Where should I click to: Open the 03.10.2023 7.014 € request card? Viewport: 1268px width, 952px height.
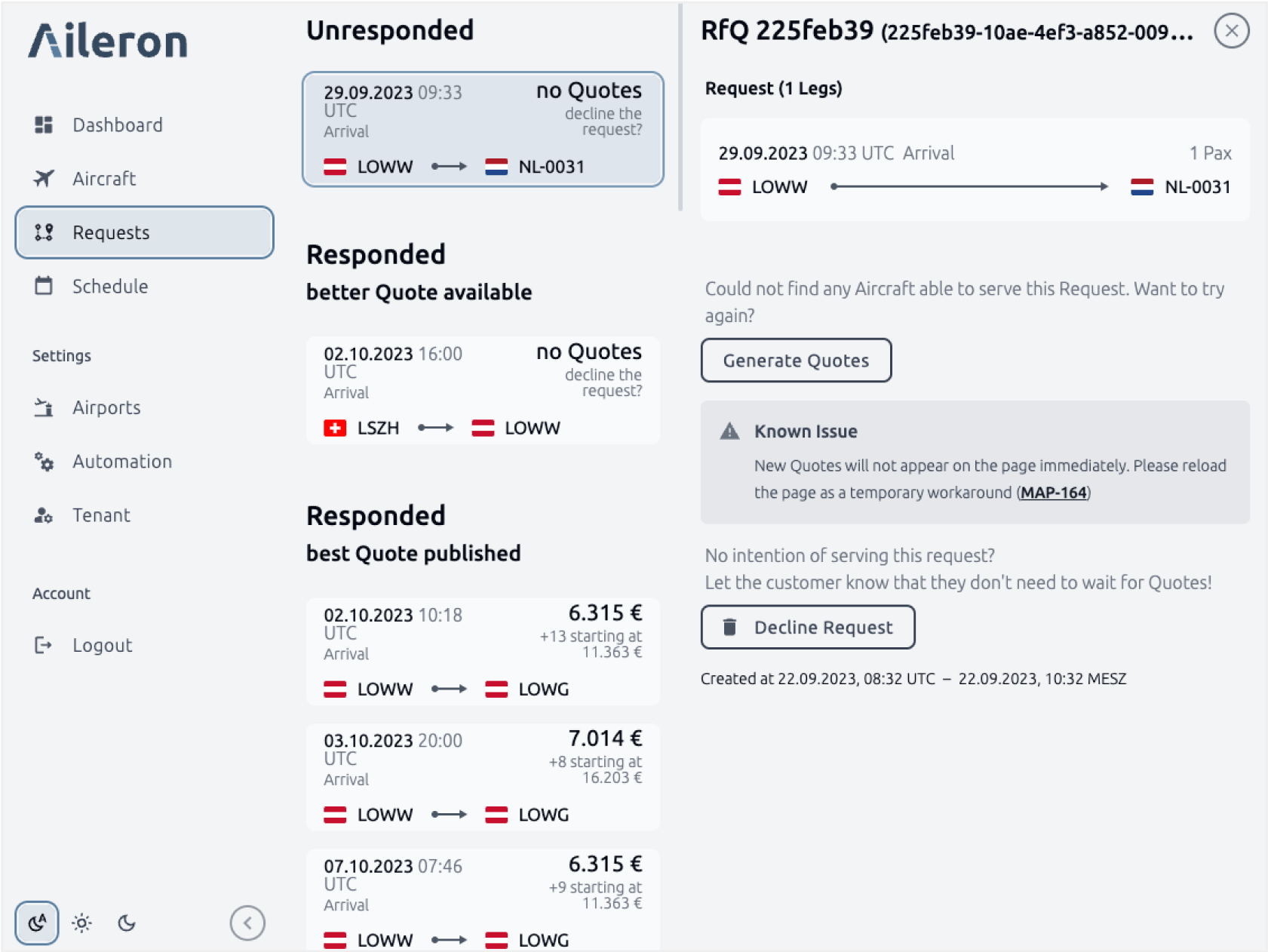coord(483,777)
